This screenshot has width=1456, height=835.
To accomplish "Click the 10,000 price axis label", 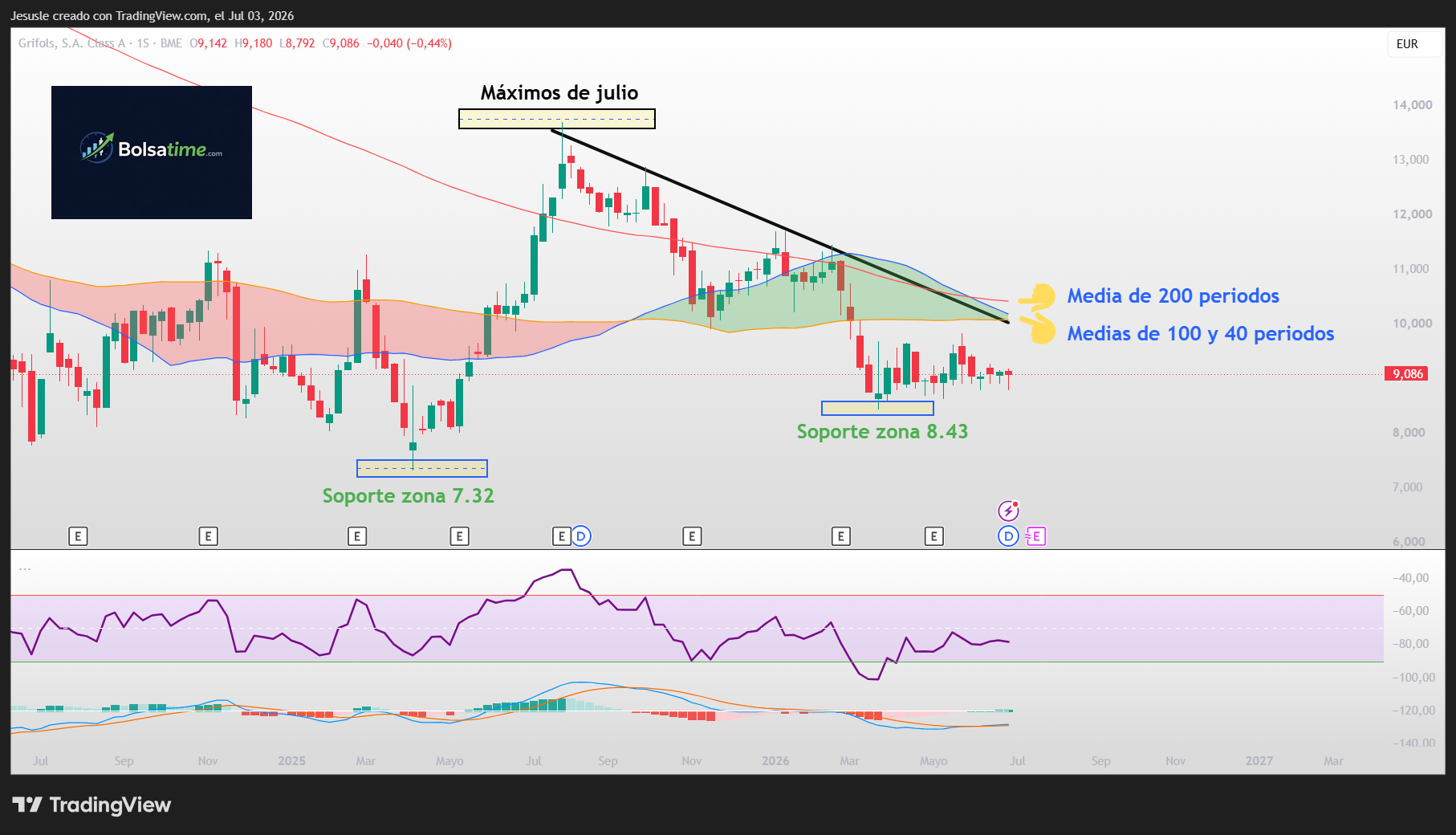I will (1412, 324).
